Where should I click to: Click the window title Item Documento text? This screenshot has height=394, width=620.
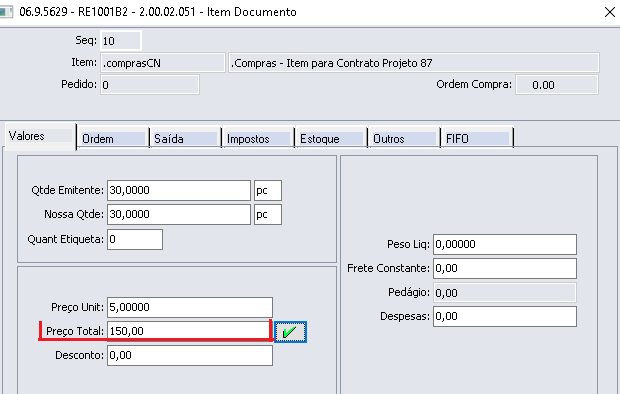[251, 12]
